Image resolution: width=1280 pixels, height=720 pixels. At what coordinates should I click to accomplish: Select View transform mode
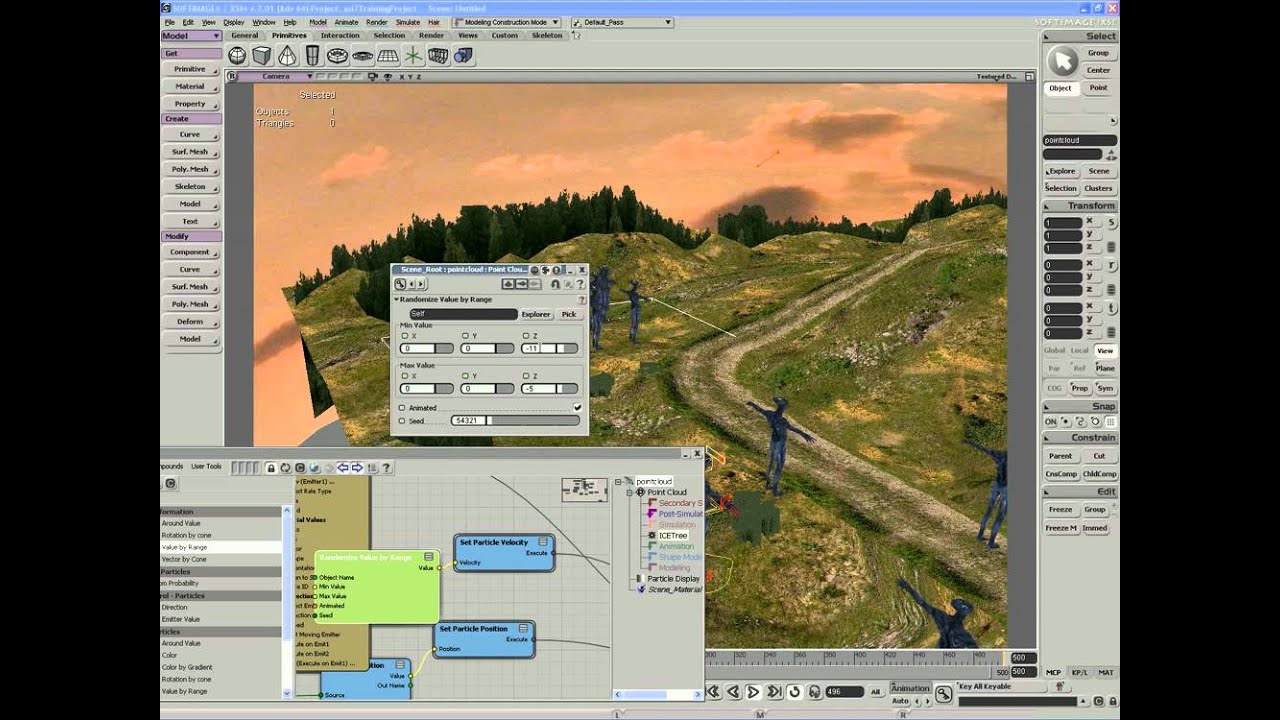tap(1105, 351)
